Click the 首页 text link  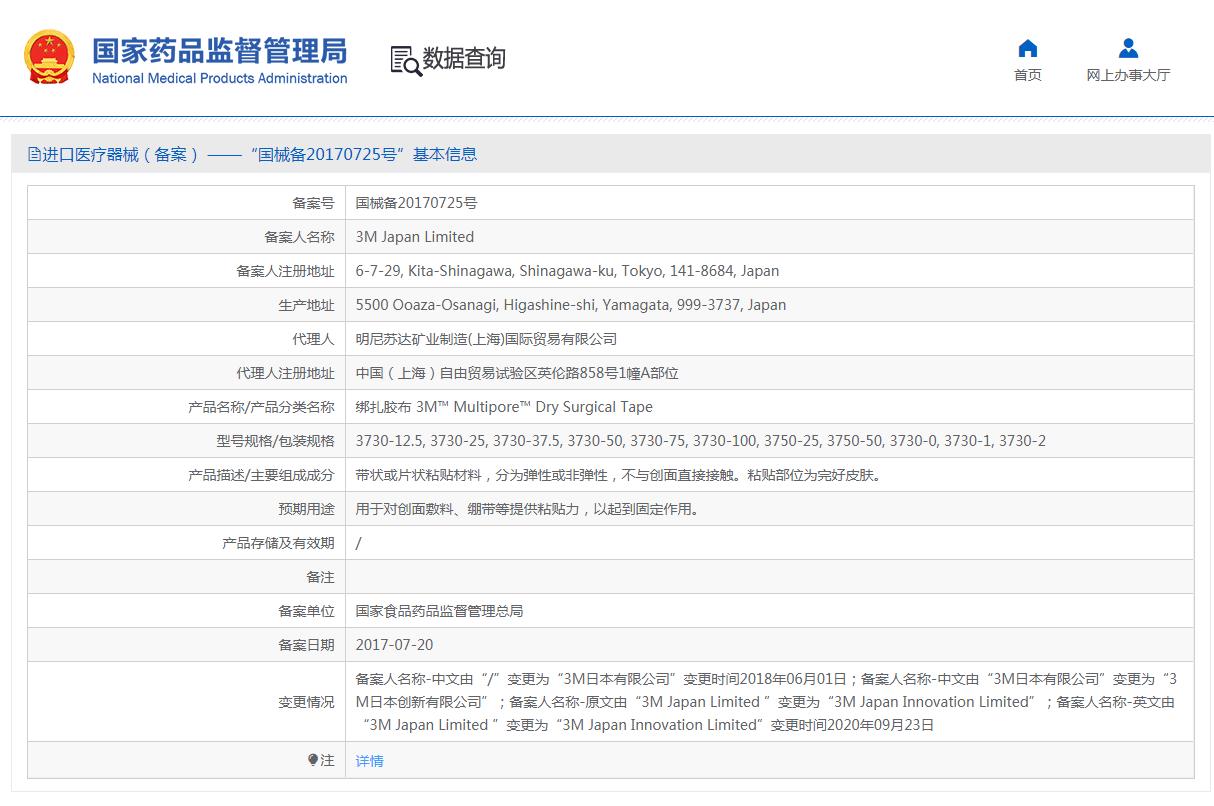[1027, 75]
